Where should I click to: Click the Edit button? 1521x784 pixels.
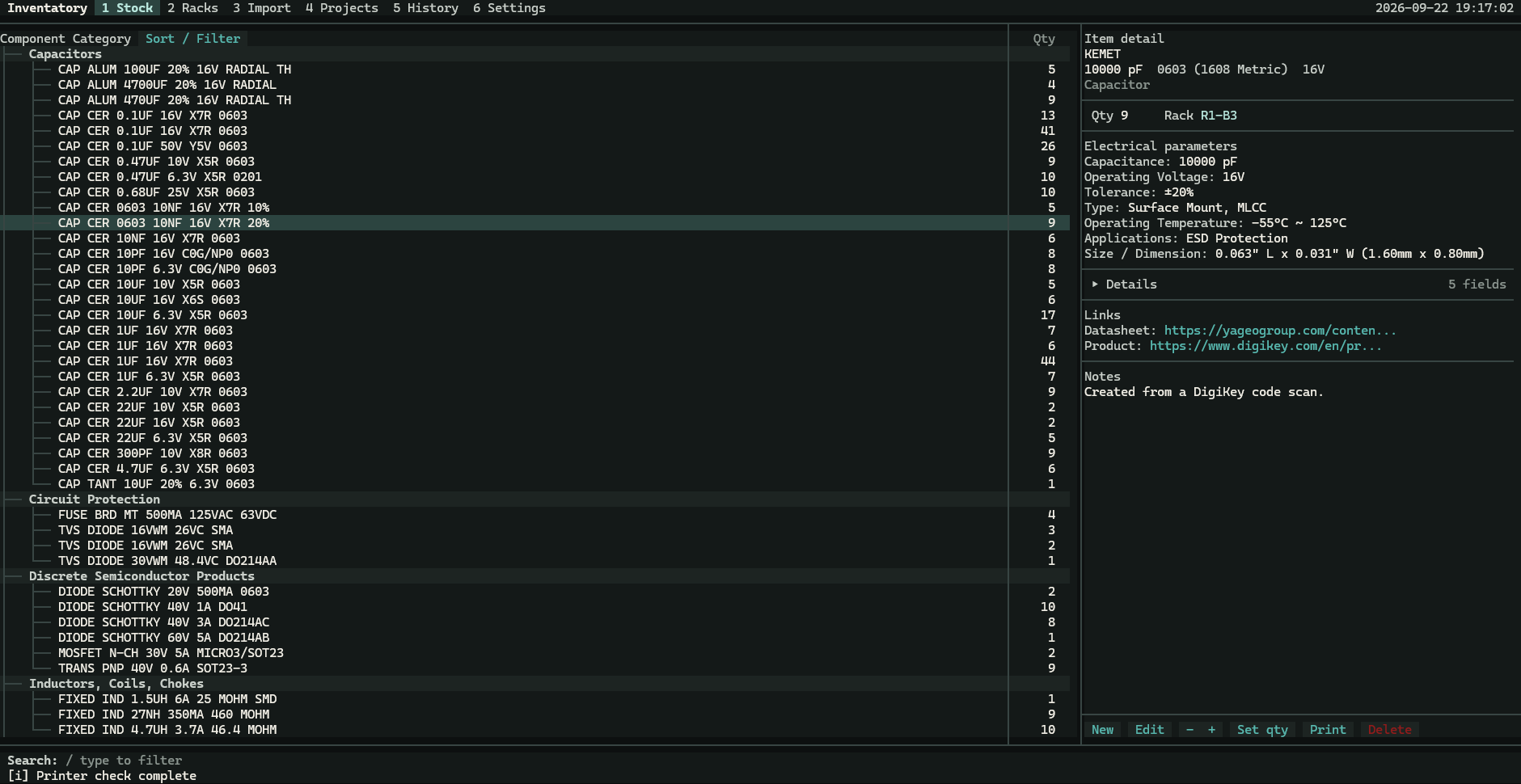pos(1149,730)
